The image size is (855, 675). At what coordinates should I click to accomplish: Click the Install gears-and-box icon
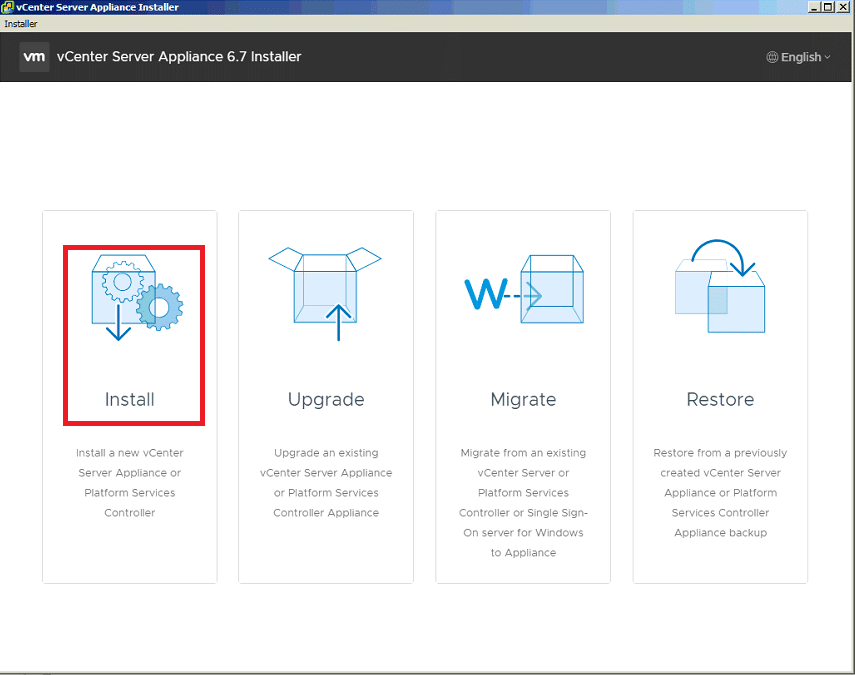point(137,297)
